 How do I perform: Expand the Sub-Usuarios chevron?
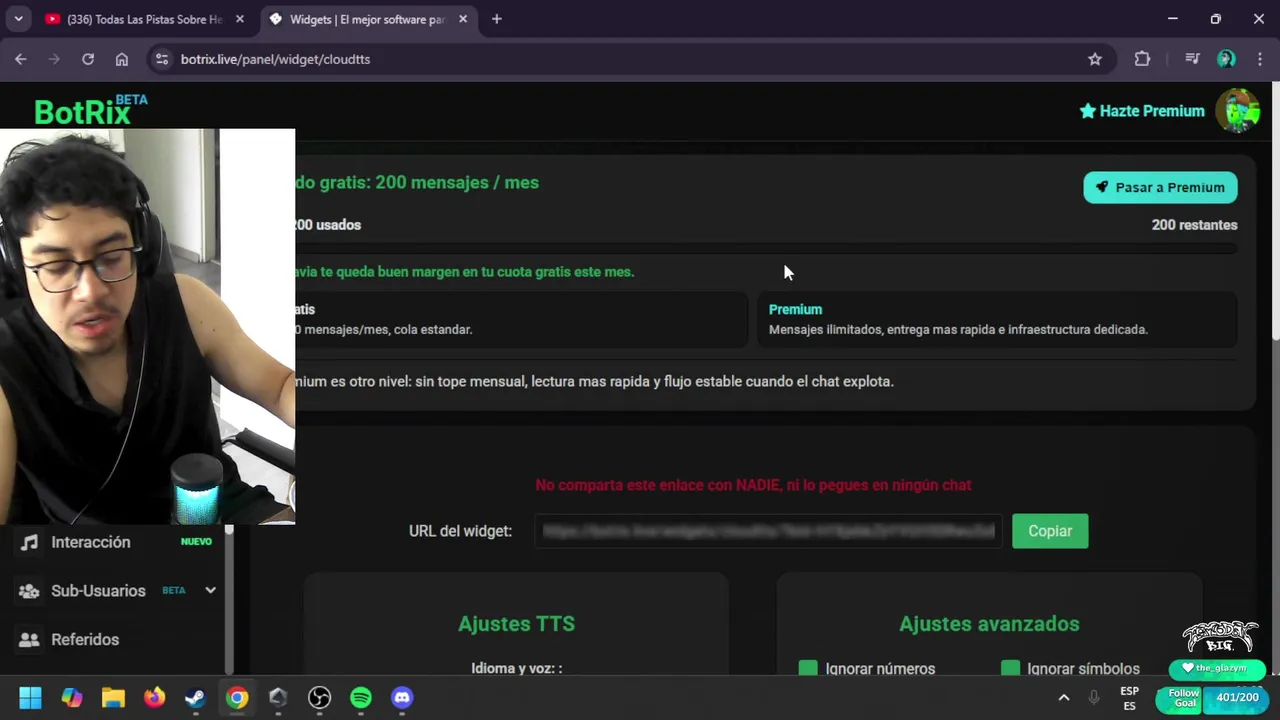tap(210, 590)
